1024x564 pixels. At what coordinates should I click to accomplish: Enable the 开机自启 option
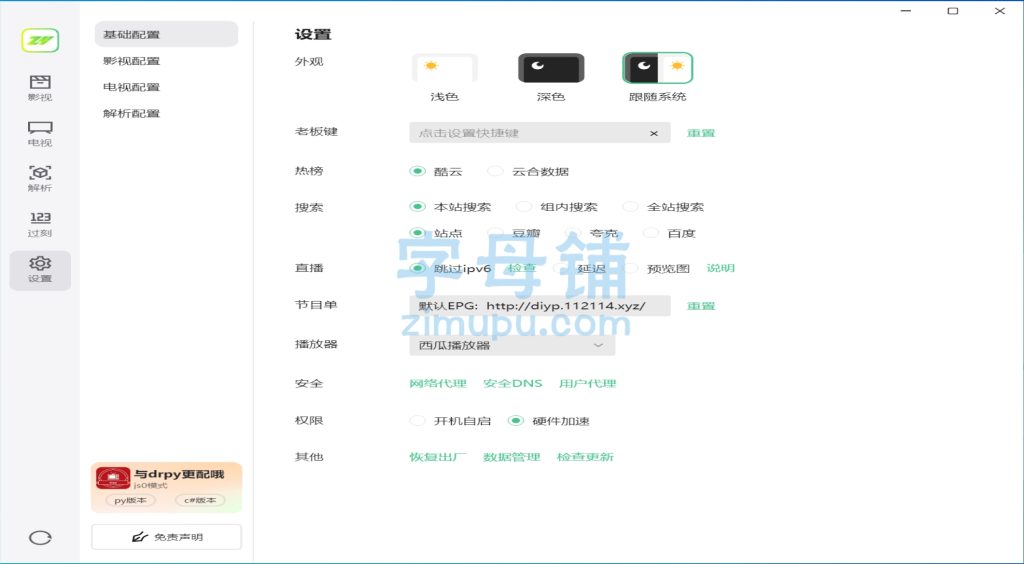pos(418,421)
